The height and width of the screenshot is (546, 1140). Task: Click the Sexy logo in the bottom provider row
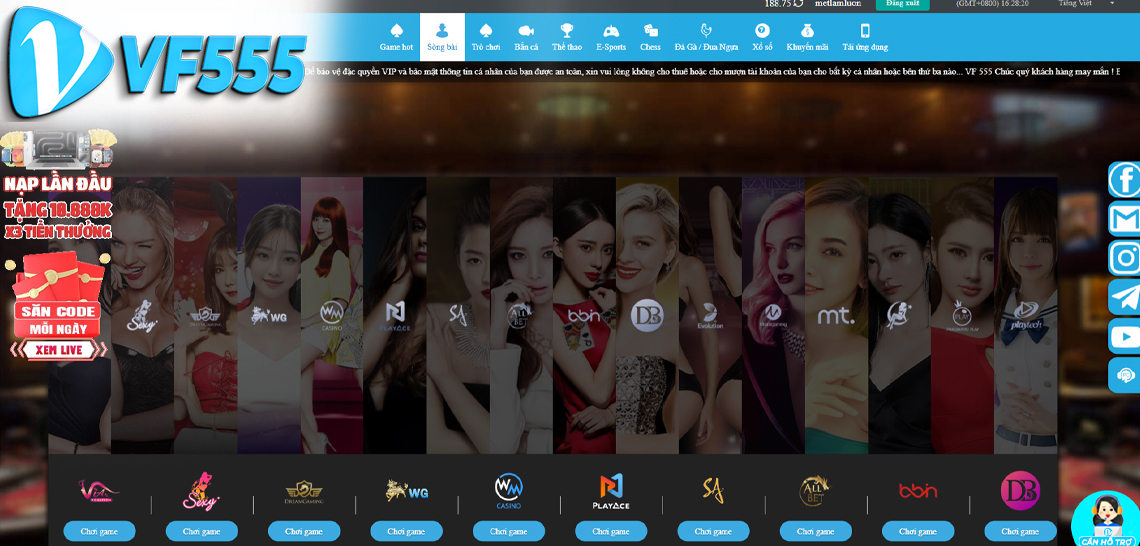(x=201, y=491)
